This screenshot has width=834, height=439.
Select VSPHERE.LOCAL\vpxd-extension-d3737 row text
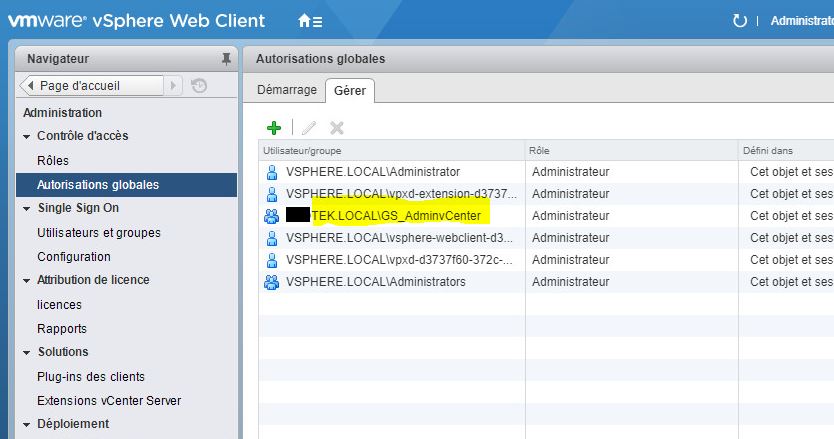point(401,194)
